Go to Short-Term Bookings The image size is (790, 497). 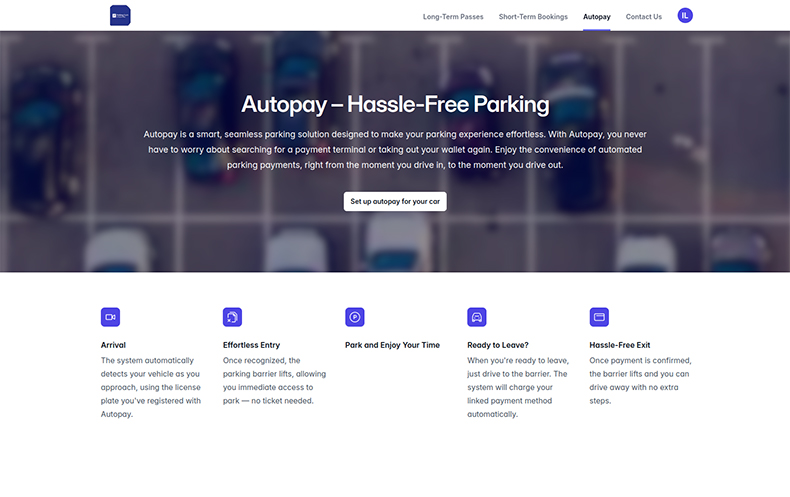coord(533,17)
